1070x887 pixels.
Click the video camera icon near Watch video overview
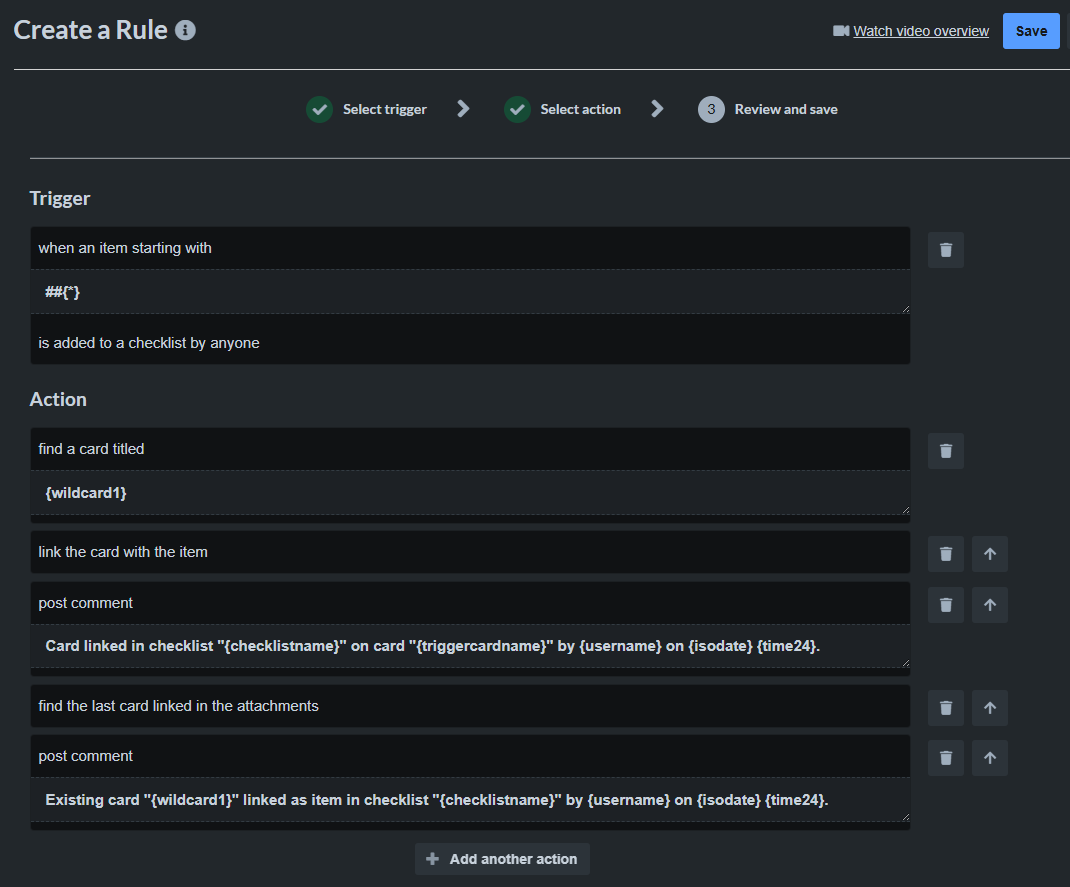(x=841, y=31)
